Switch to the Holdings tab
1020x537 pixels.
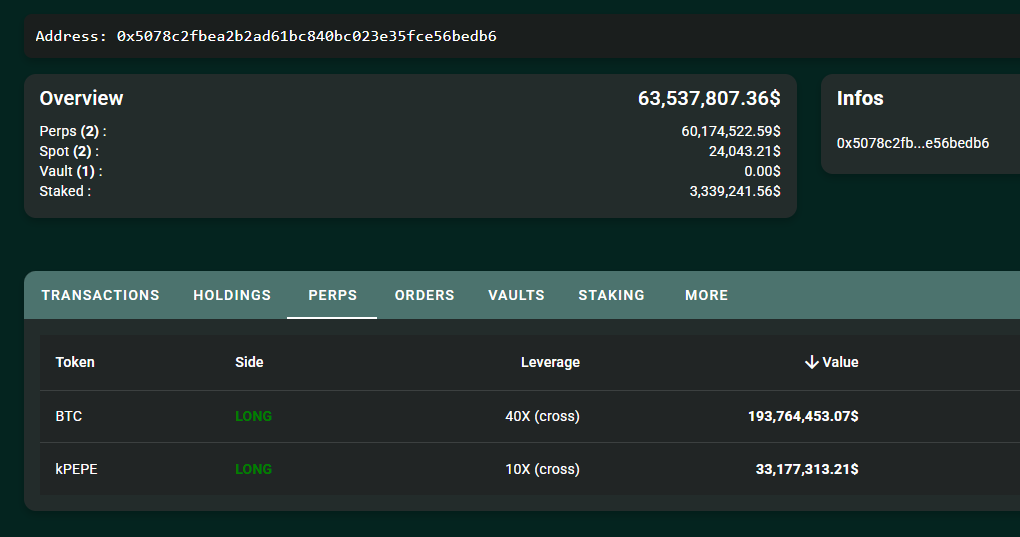[232, 295]
